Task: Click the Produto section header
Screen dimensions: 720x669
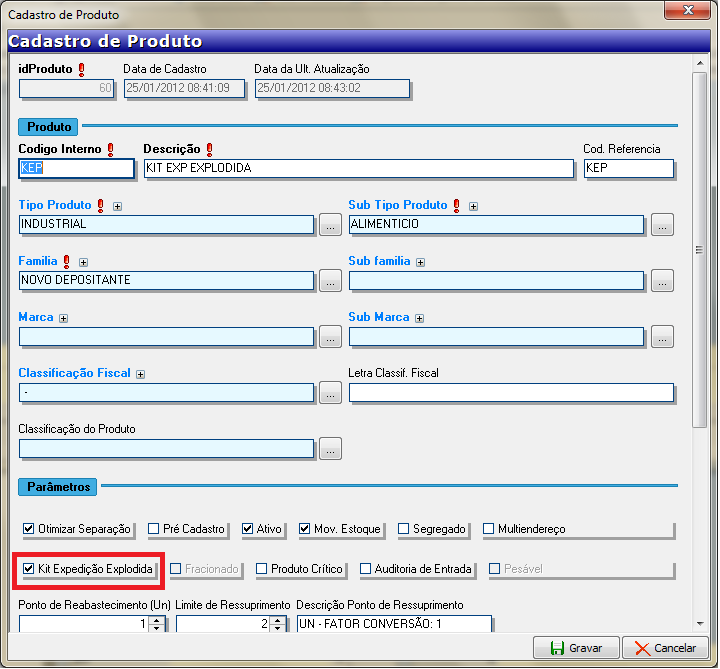Action: (48, 127)
